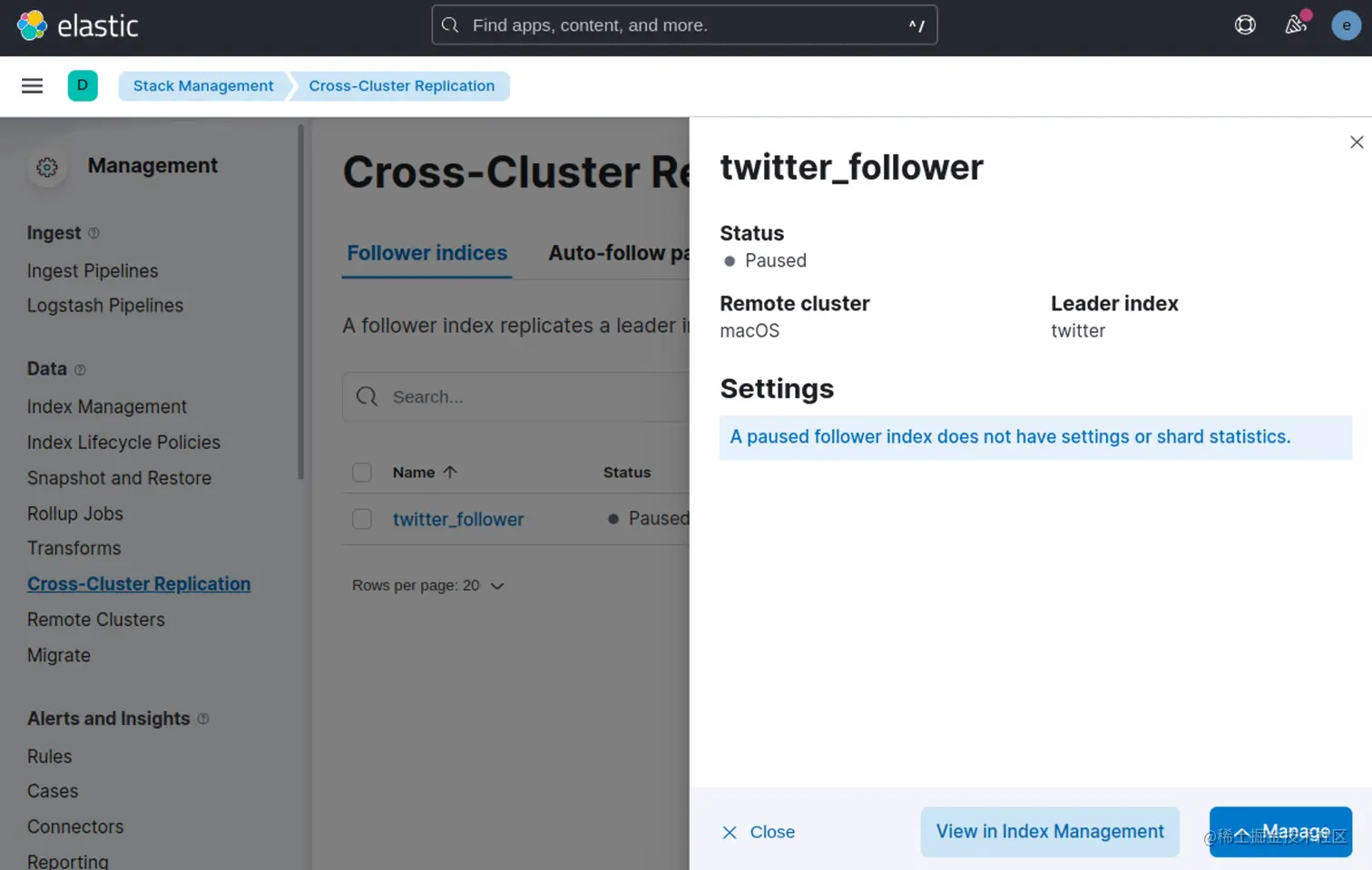Open Index Lifecycle Policies

(123, 443)
